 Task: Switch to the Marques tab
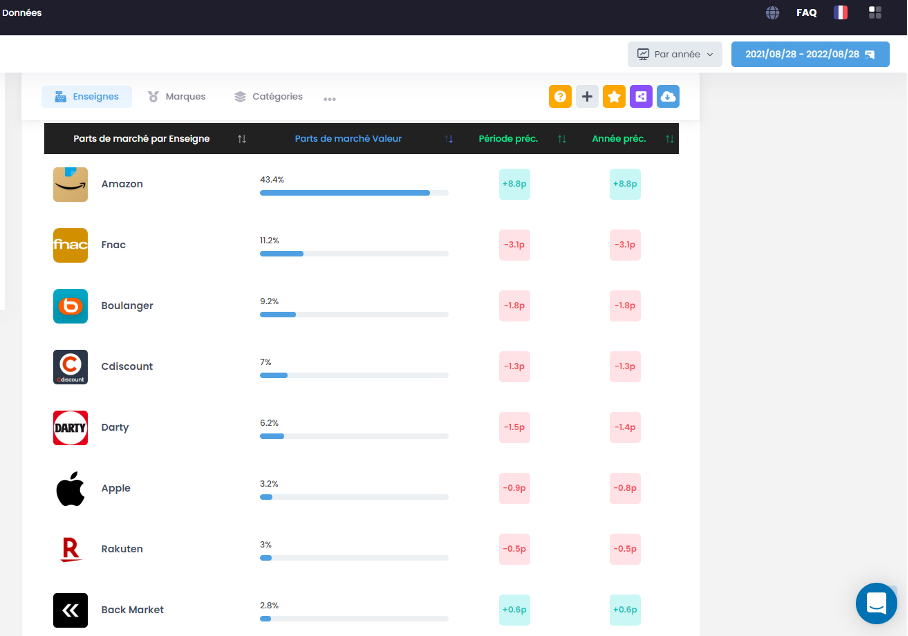pyautogui.click(x=177, y=97)
